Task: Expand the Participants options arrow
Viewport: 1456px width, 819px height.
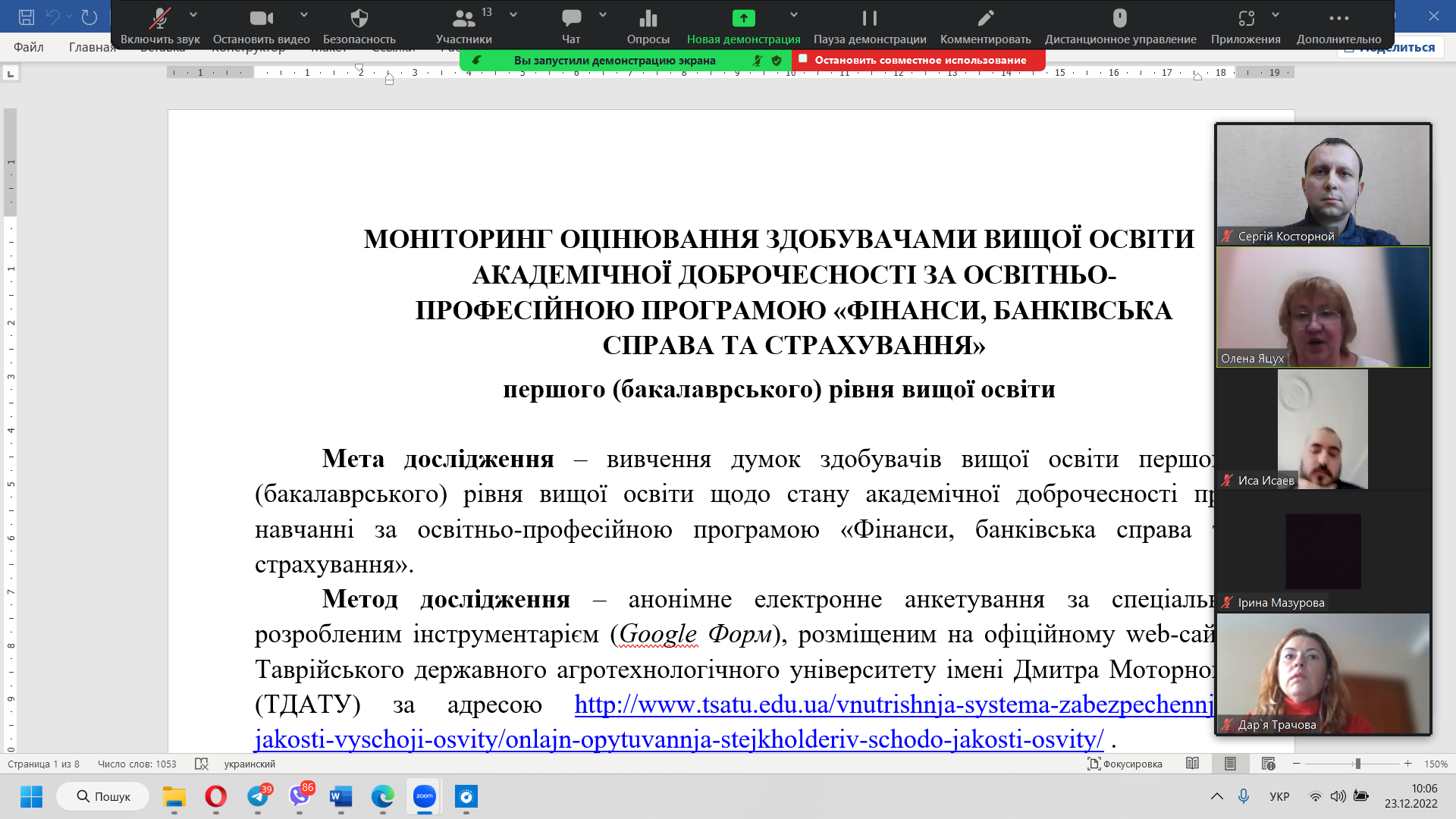Action: (x=513, y=14)
